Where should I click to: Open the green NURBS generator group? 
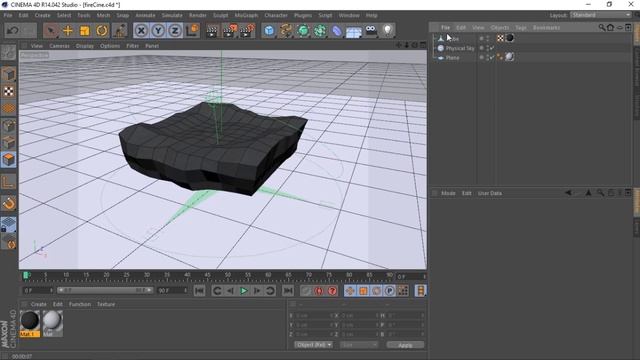(303, 31)
